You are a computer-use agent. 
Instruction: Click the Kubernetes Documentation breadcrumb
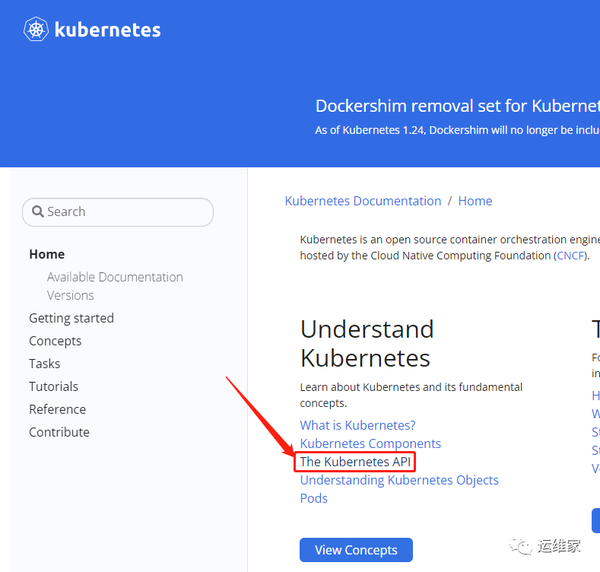point(363,201)
